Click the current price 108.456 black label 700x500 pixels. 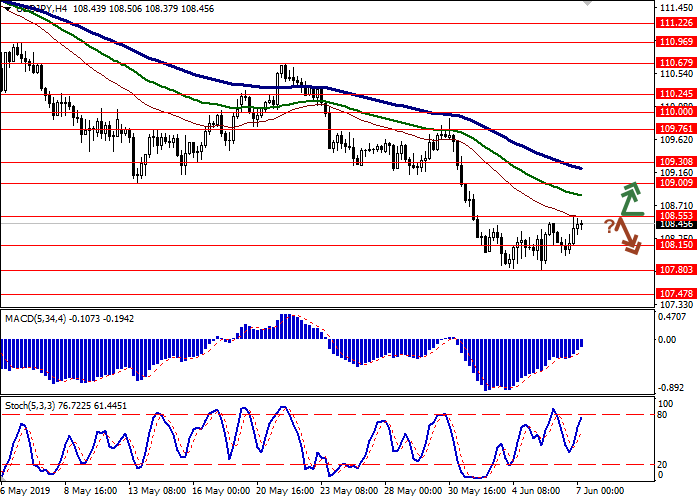pos(677,225)
